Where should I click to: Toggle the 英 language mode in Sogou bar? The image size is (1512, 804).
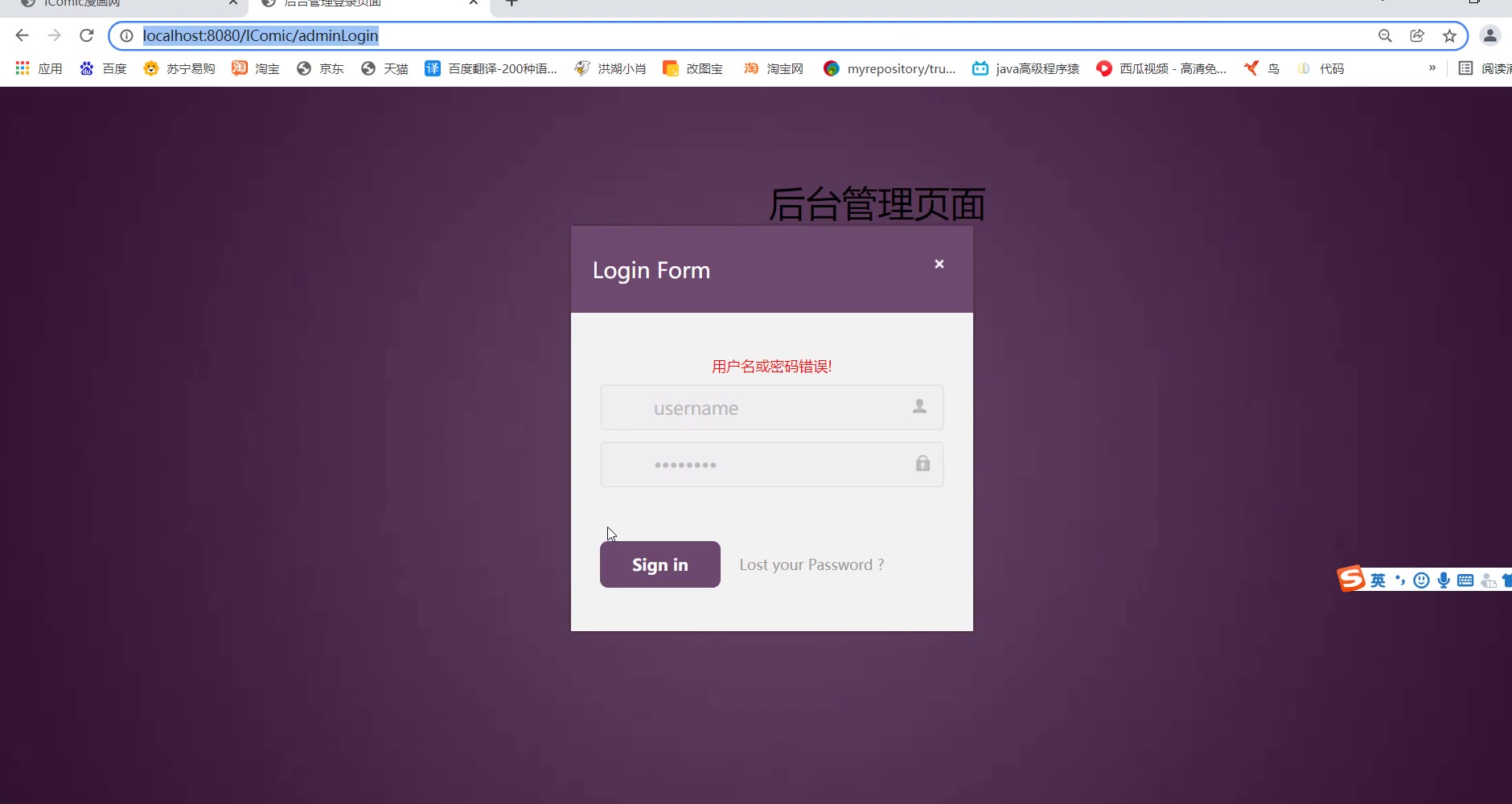pyautogui.click(x=1378, y=580)
